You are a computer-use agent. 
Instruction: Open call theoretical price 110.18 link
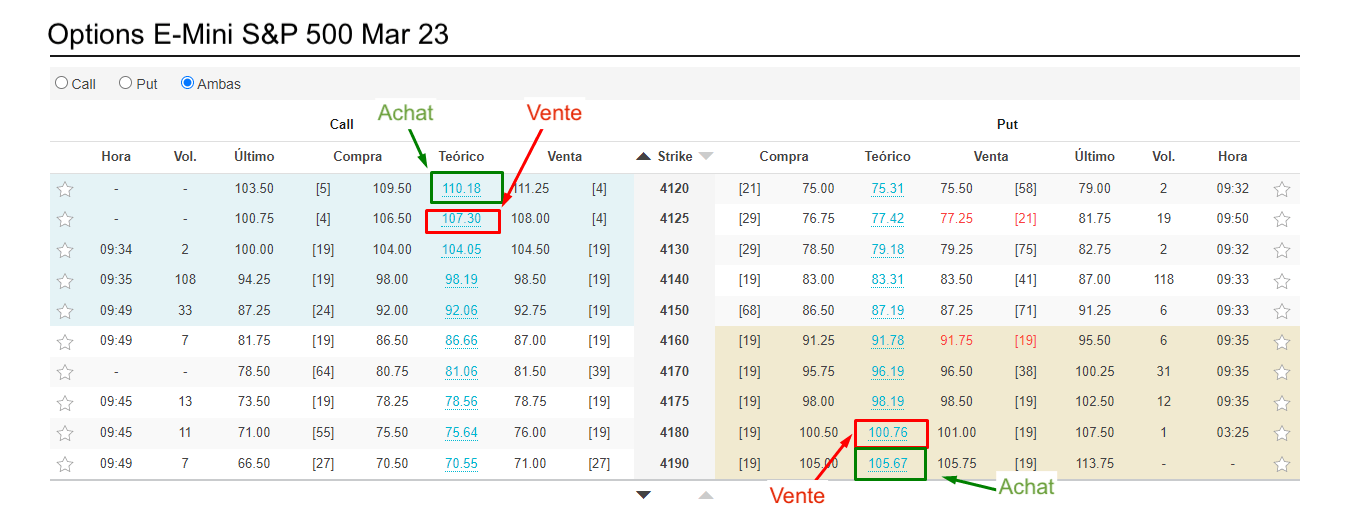pyautogui.click(x=461, y=188)
